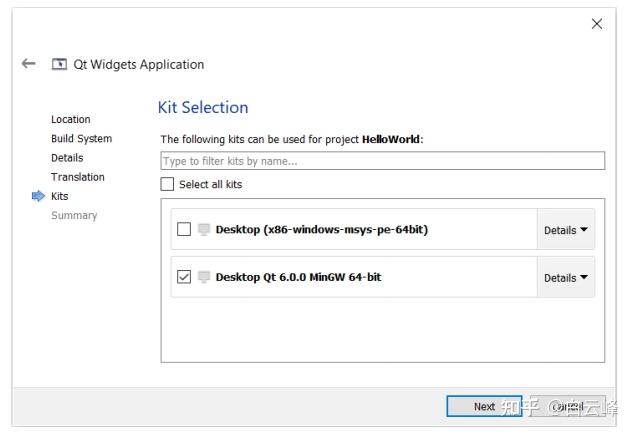The image size is (635, 434).
Task: Select the Details wizard step
Action: [67, 158]
